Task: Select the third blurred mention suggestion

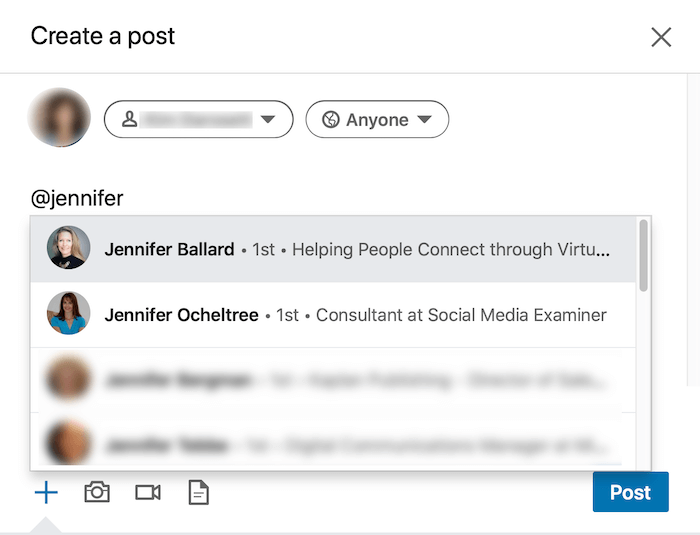Action: pyautogui.click(x=330, y=380)
